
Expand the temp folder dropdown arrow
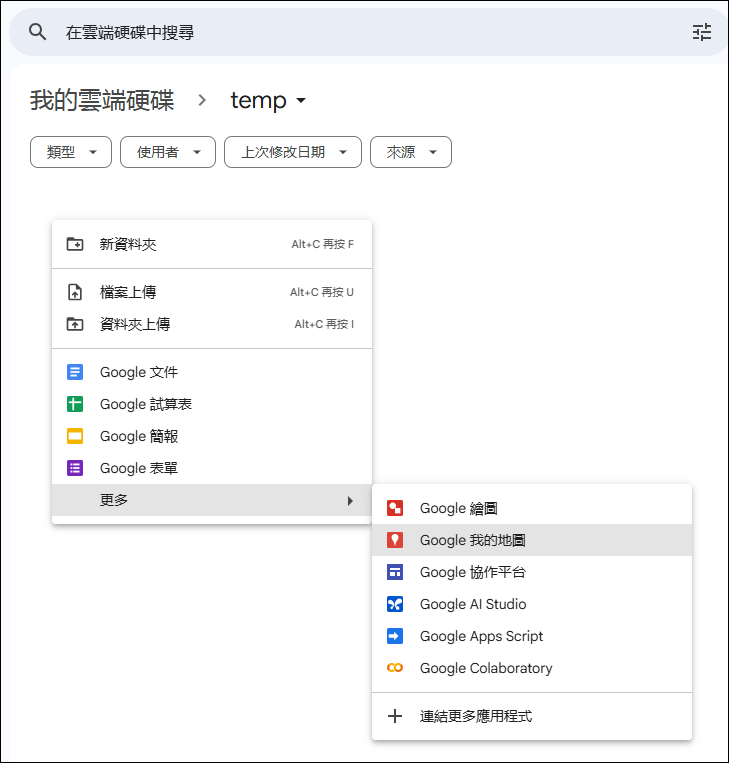click(x=301, y=101)
